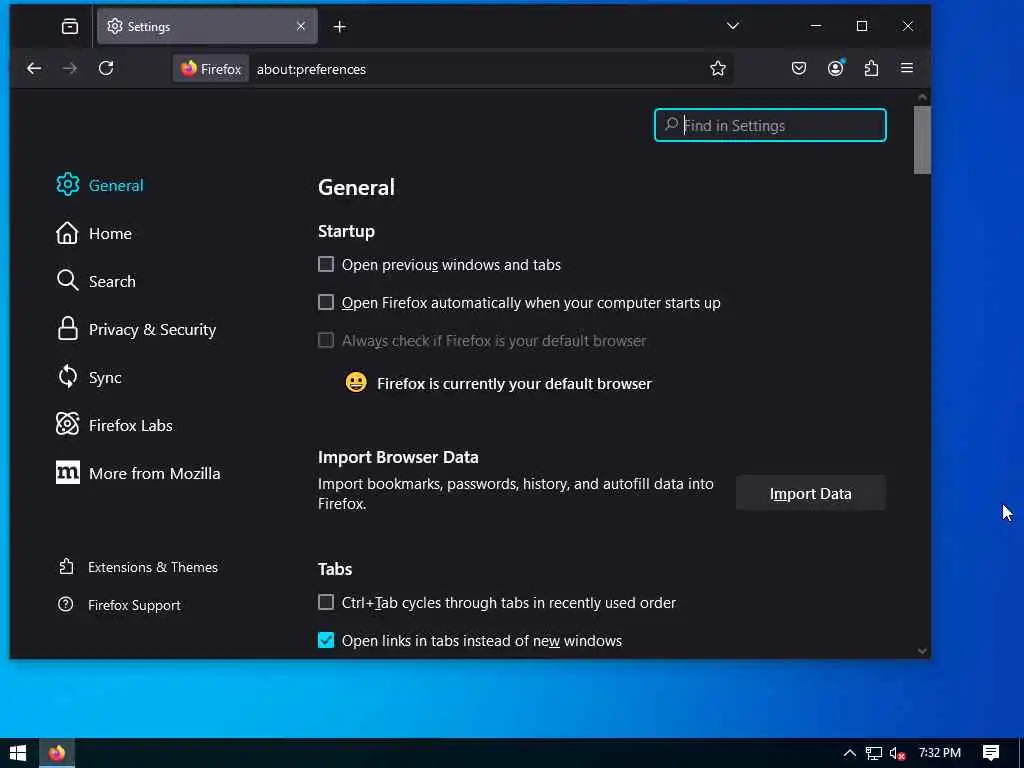Open the Extensions puzzle icon in toolbar
1024x768 pixels.
click(x=871, y=68)
